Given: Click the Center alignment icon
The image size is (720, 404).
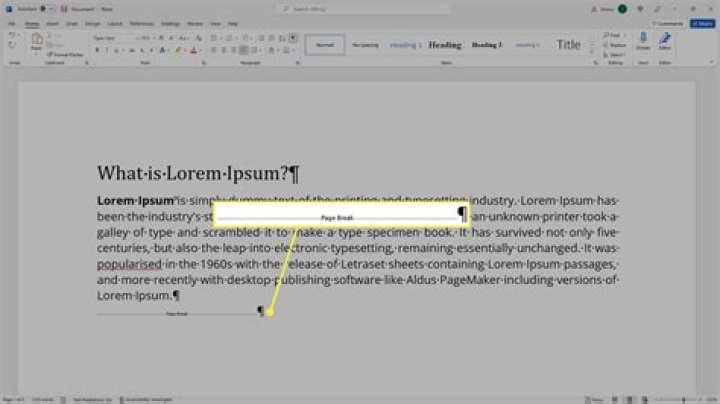Looking at the screenshot, I should [224, 50].
